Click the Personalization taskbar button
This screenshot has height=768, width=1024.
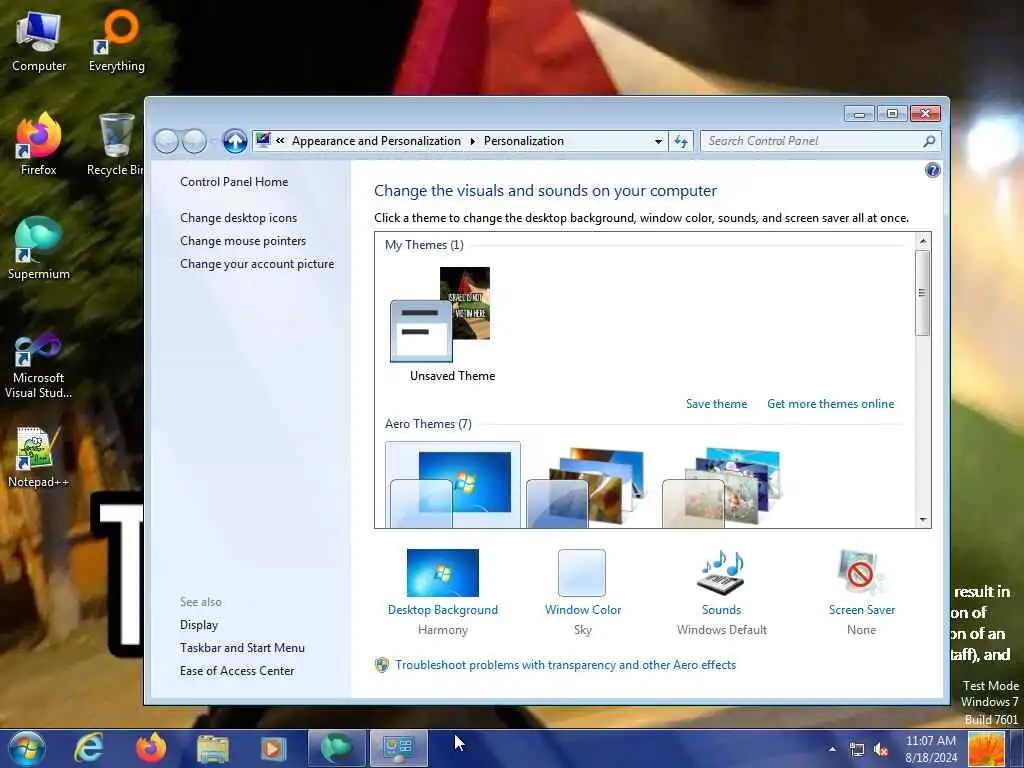[x=398, y=748]
